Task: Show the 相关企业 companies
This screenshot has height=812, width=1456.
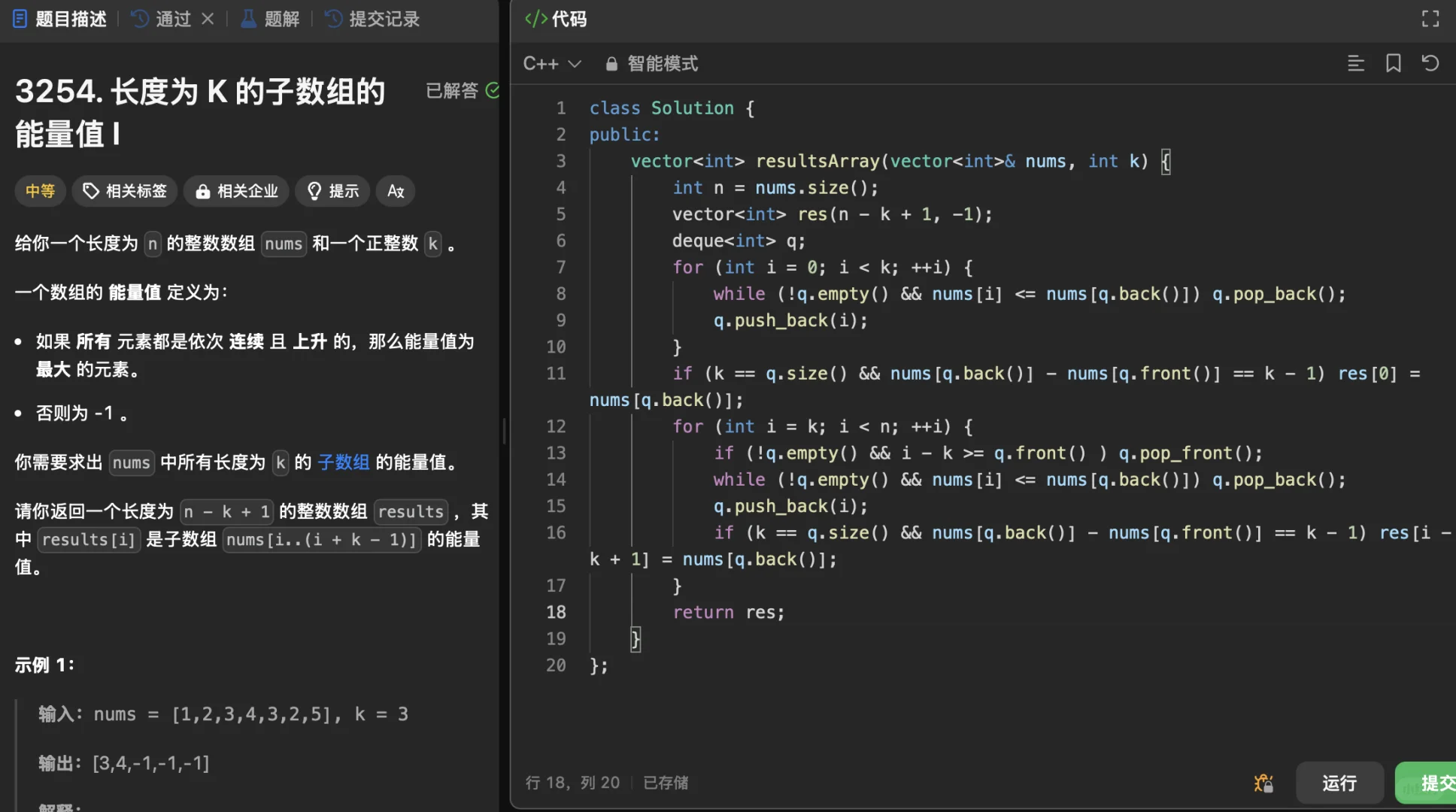Action: tap(236, 191)
